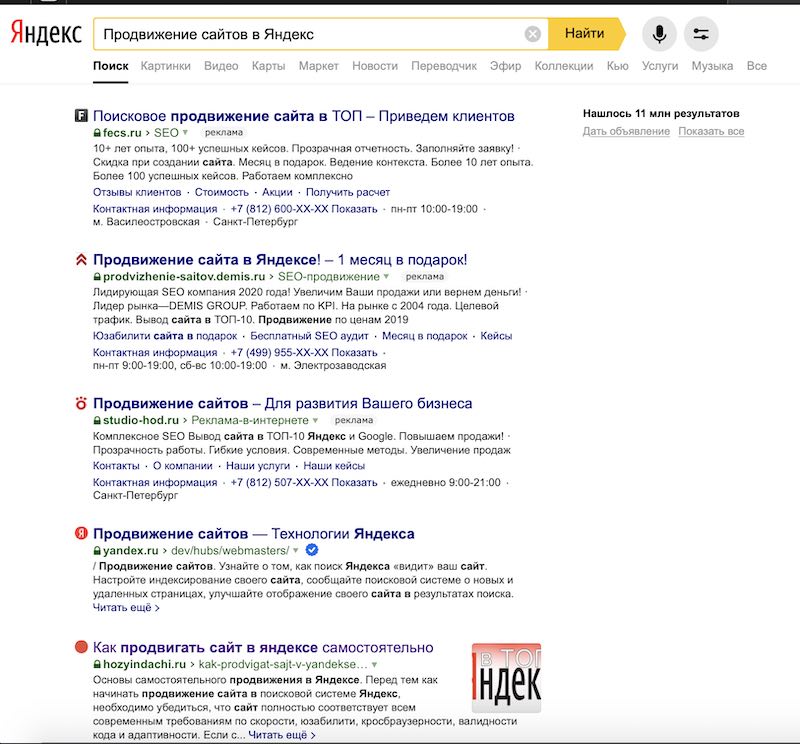Click the lock icon beside hozyindachi.ru

pyautogui.click(x=97, y=664)
